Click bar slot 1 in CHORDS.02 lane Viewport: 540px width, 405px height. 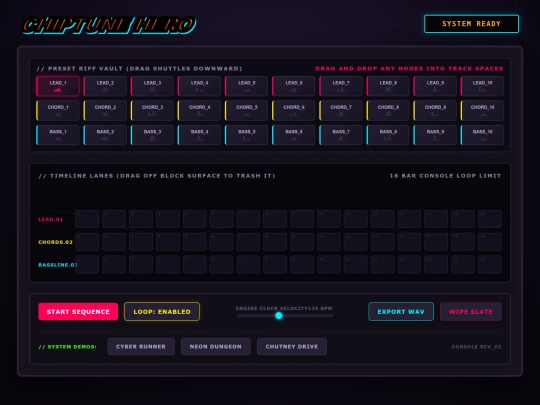tap(87, 242)
